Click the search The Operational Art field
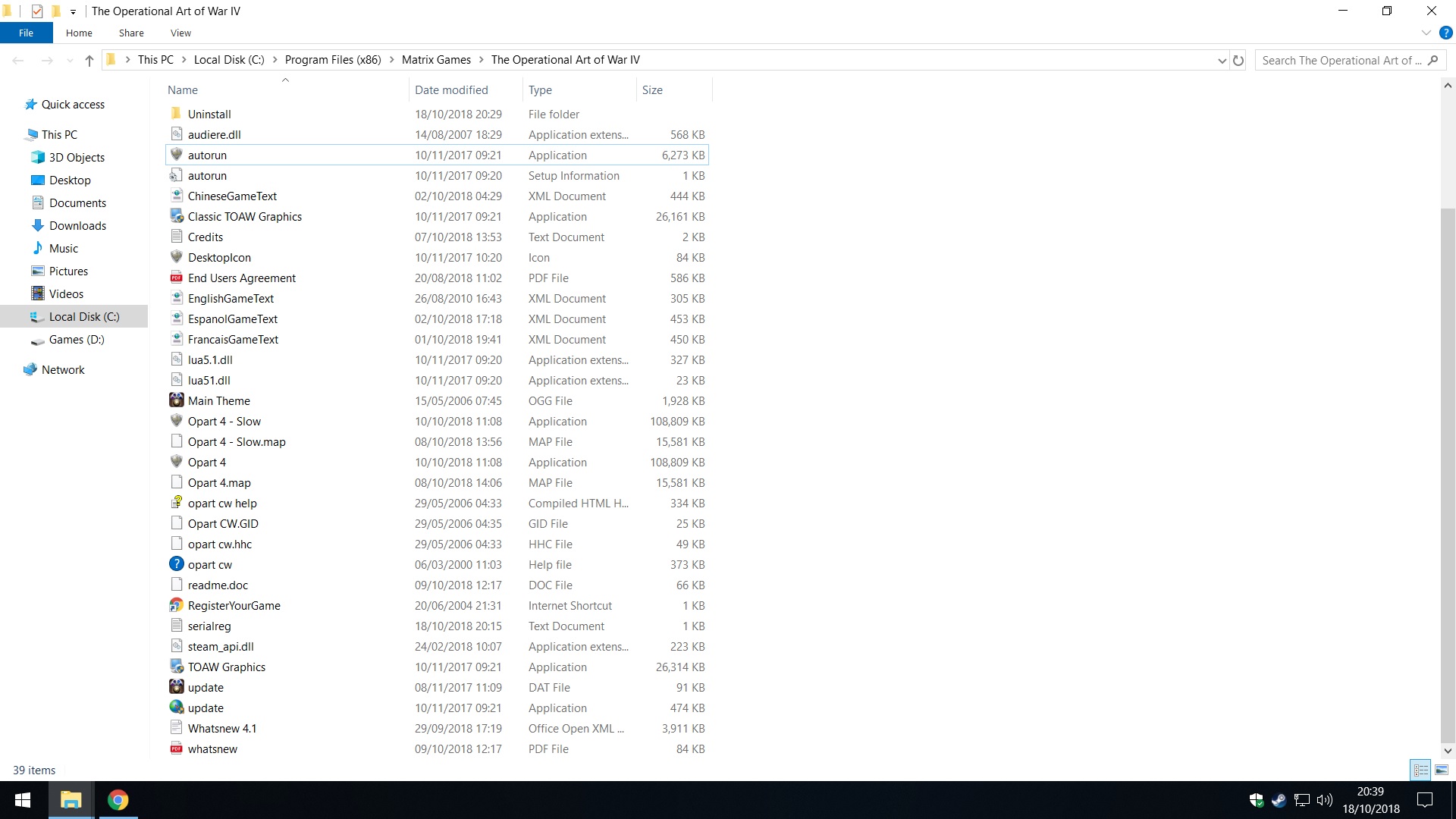The image size is (1456, 819). pos(1341,60)
